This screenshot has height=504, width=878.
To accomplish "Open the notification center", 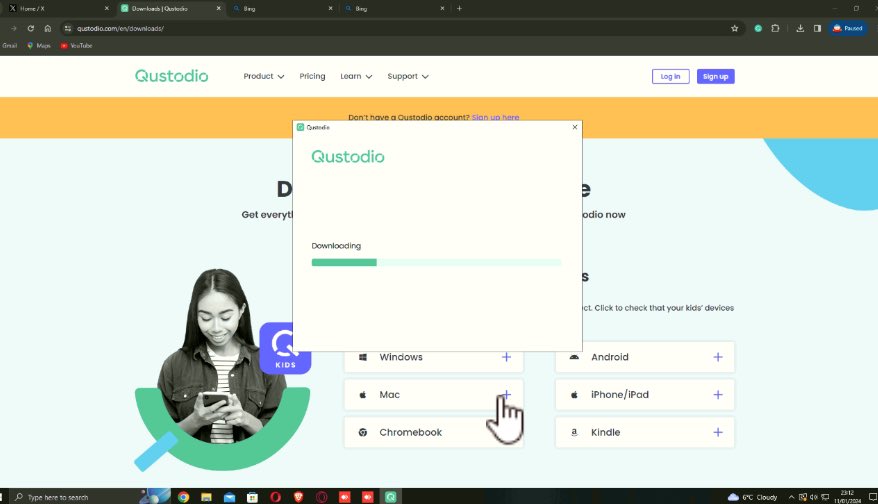I will click(x=872, y=497).
